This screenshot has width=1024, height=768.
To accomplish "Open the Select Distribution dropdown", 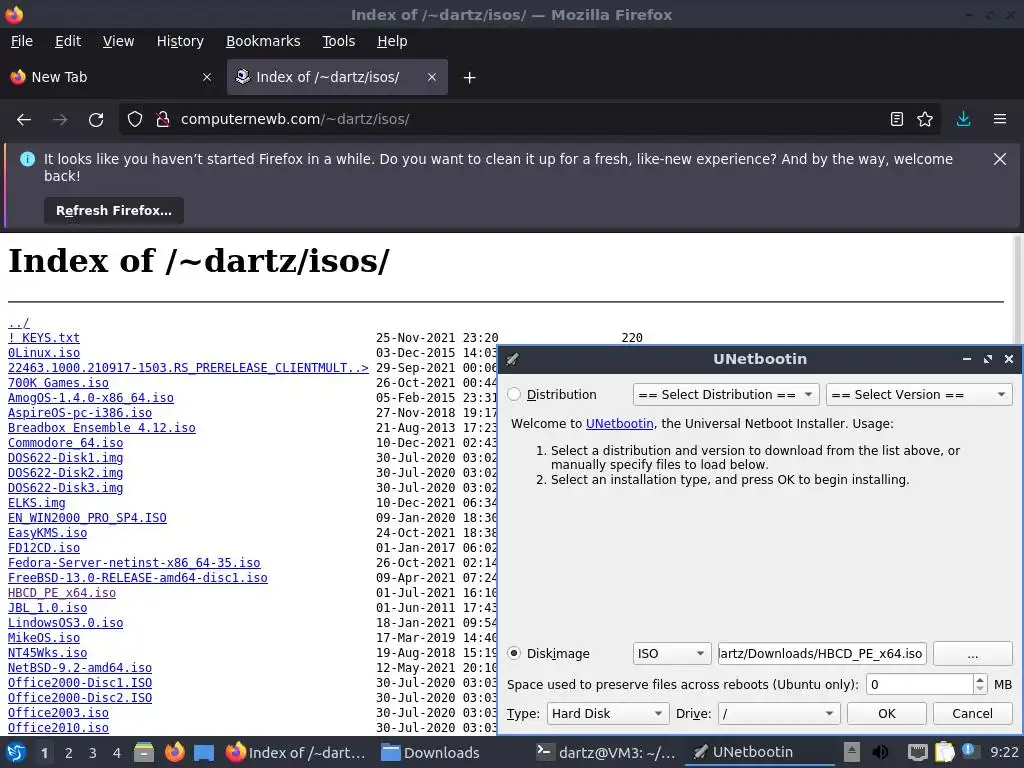I will (x=726, y=394).
